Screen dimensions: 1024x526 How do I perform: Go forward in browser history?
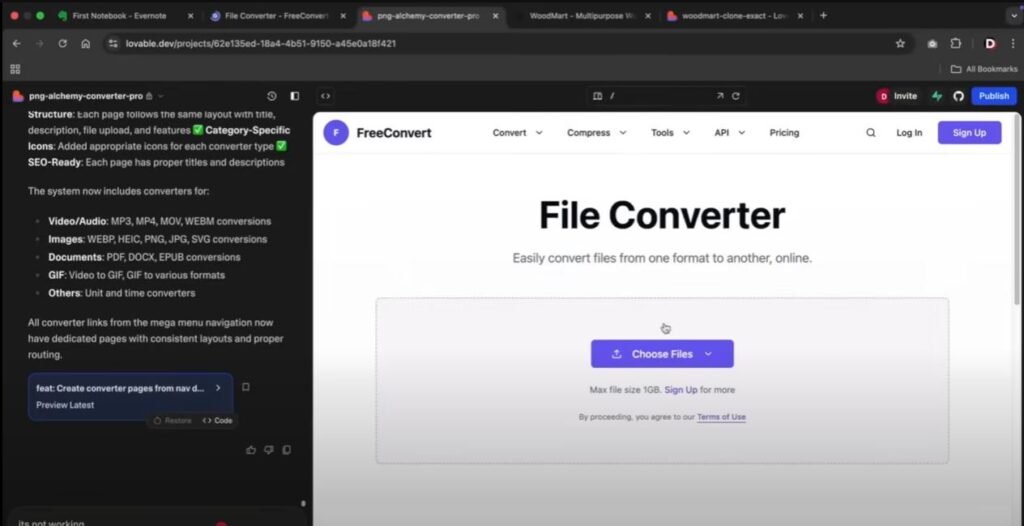[39, 44]
